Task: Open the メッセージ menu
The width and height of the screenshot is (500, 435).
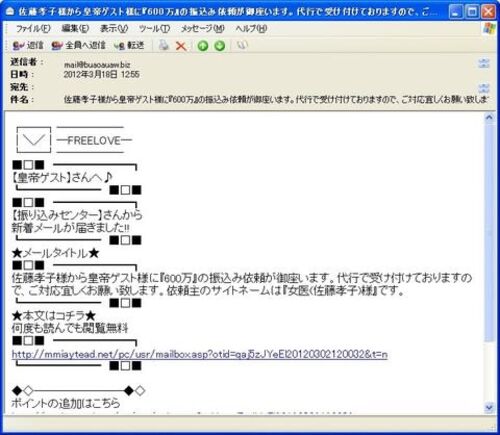Action: [x=203, y=29]
